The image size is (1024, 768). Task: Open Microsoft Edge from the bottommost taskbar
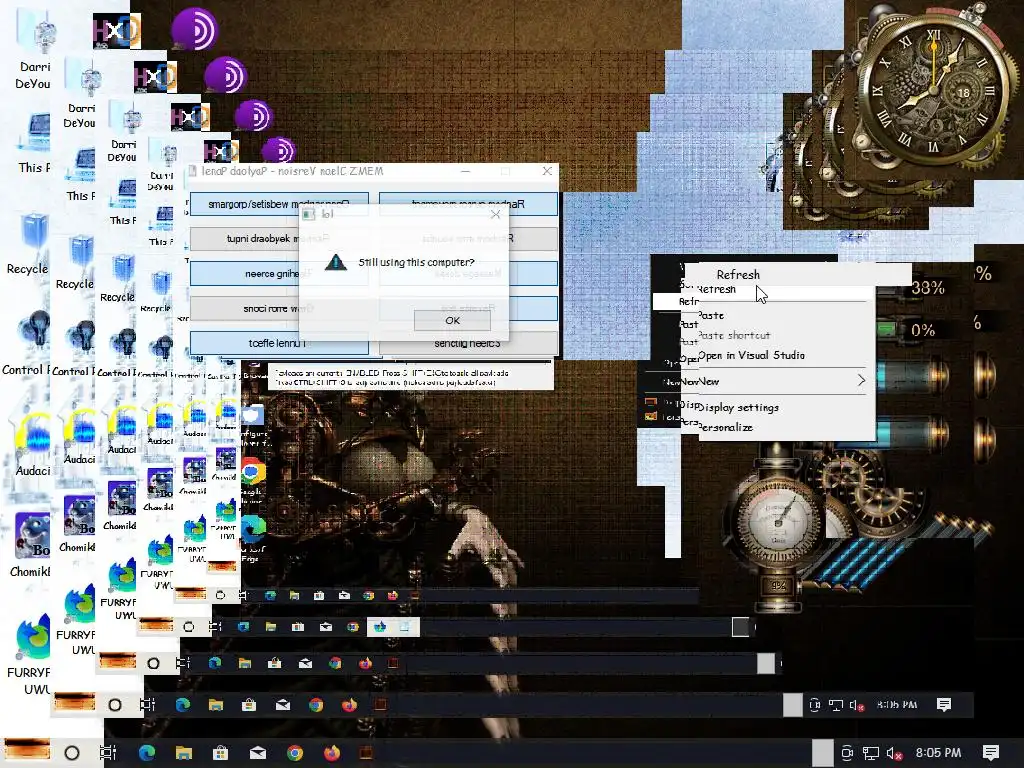tap(147, 753)
